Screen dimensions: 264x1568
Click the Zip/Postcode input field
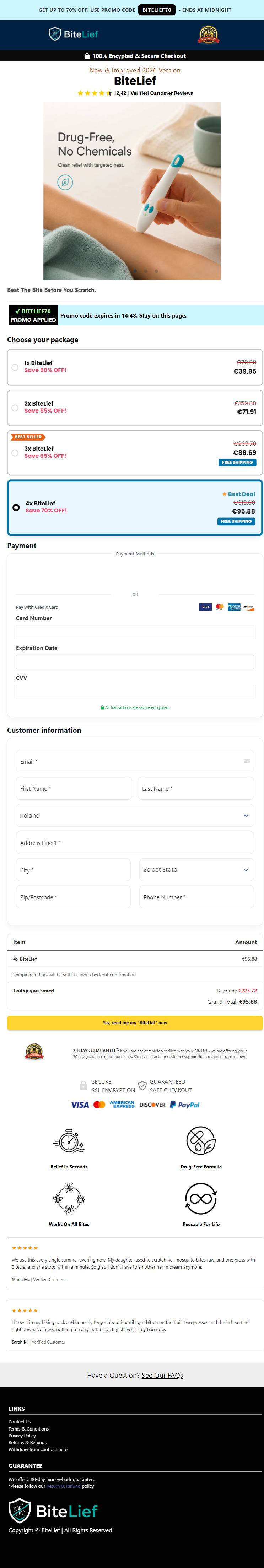[x=73, y=897]
